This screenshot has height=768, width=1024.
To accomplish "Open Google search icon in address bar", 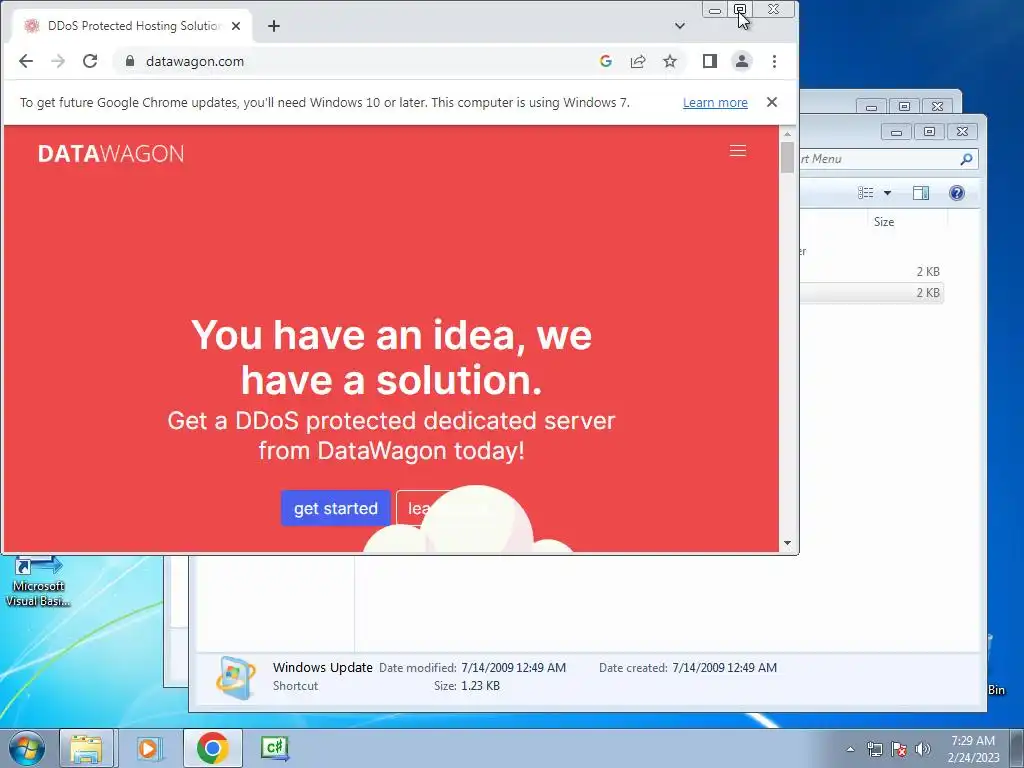I will click(x=605, y=61).
